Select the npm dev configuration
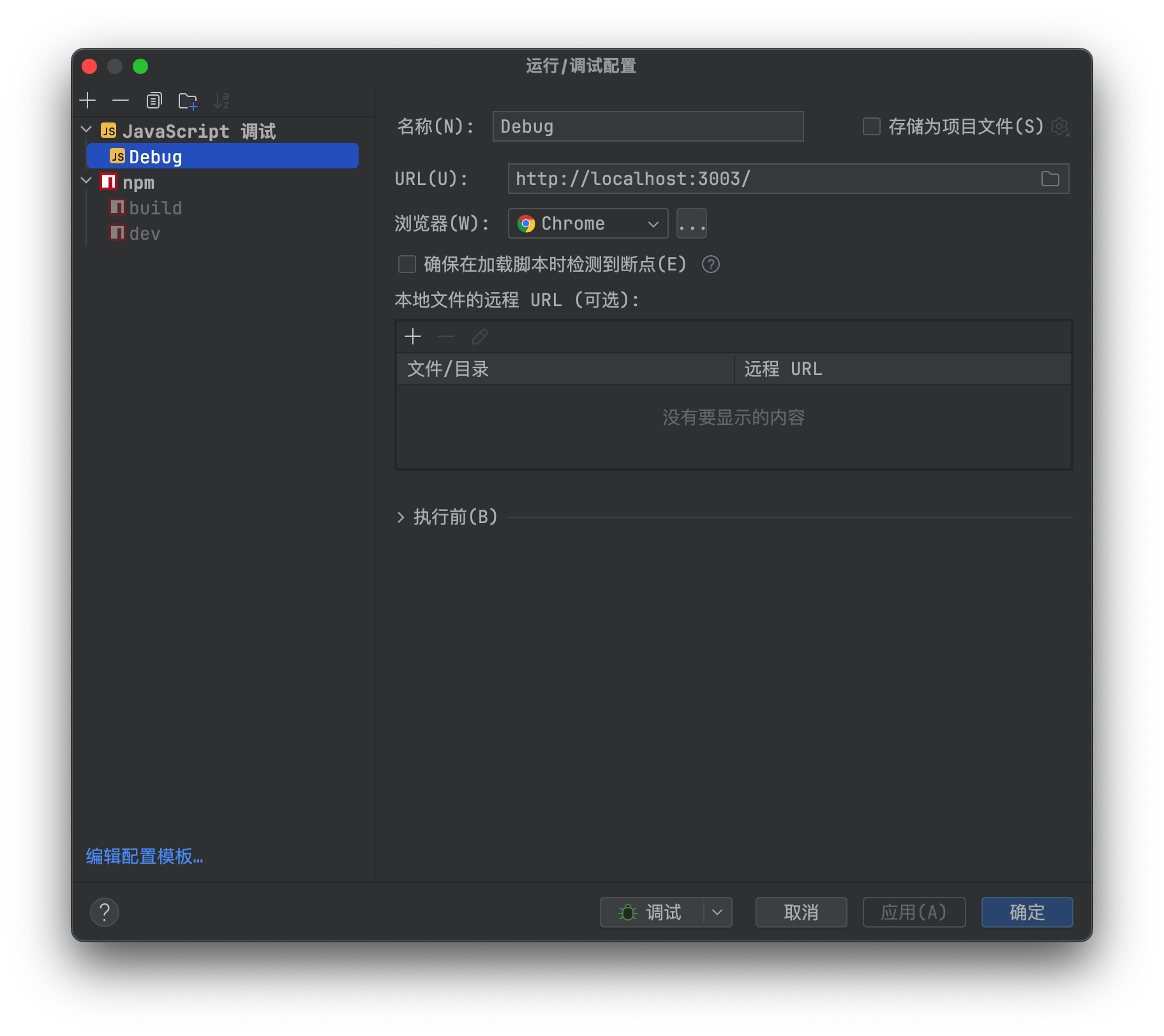Screen dimensions: 1164x1036 145,233
